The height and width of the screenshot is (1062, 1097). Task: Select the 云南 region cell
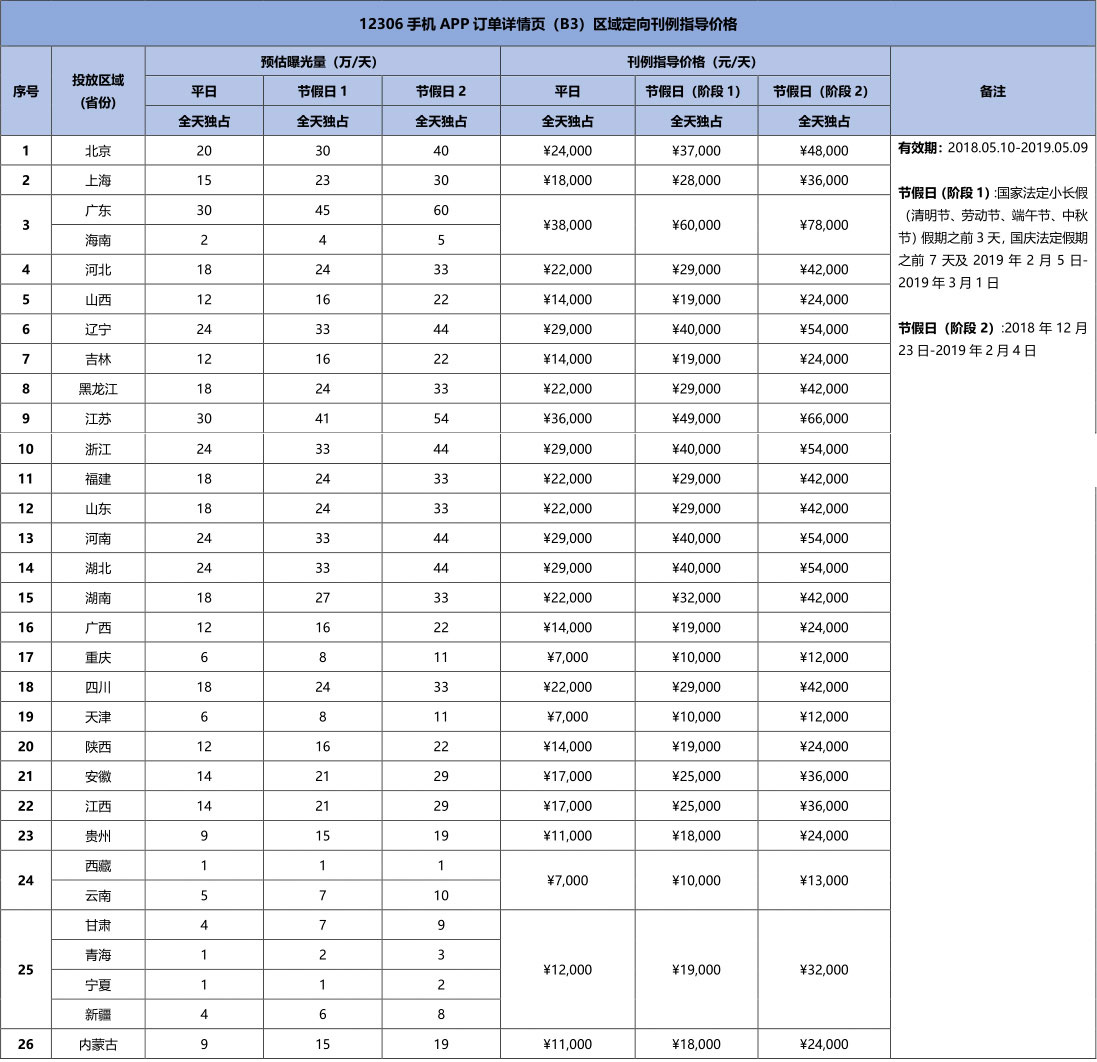tap(98, 895)
